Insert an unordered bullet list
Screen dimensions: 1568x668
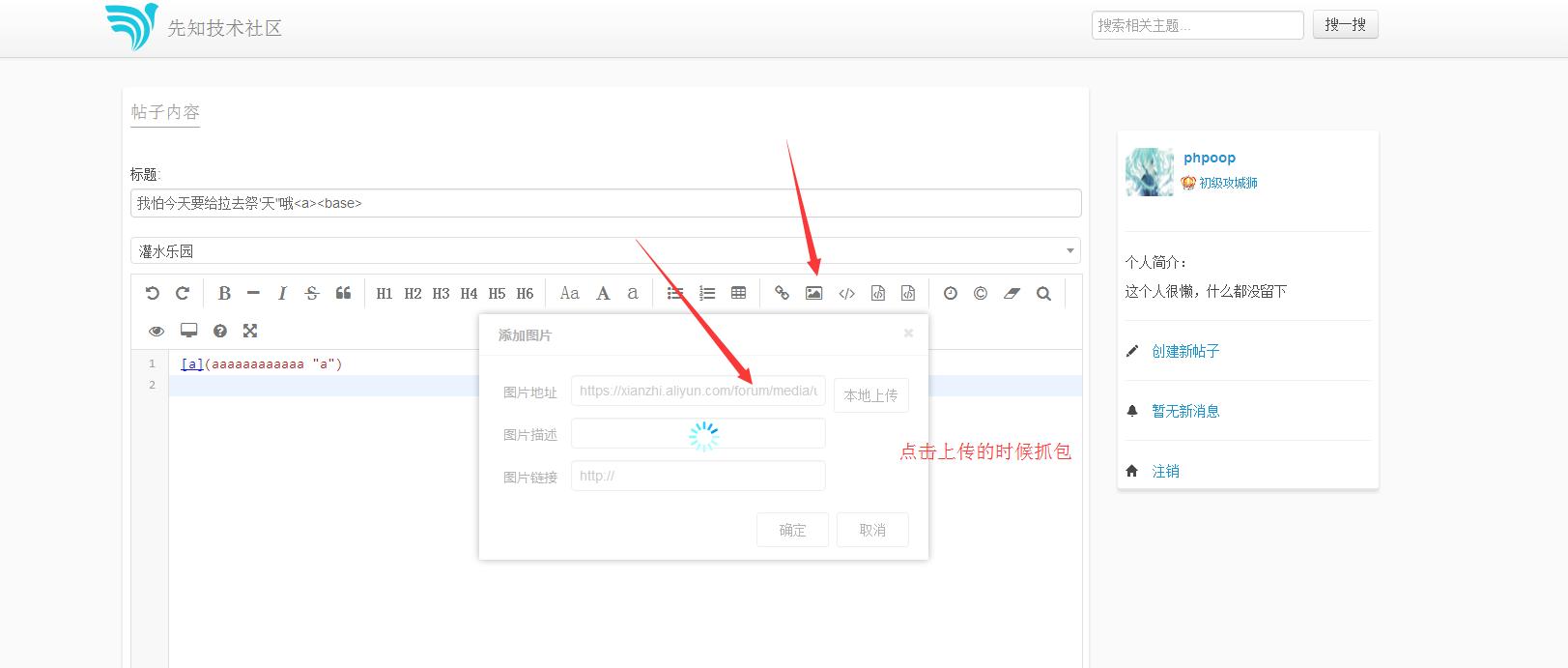coord(675,293)
